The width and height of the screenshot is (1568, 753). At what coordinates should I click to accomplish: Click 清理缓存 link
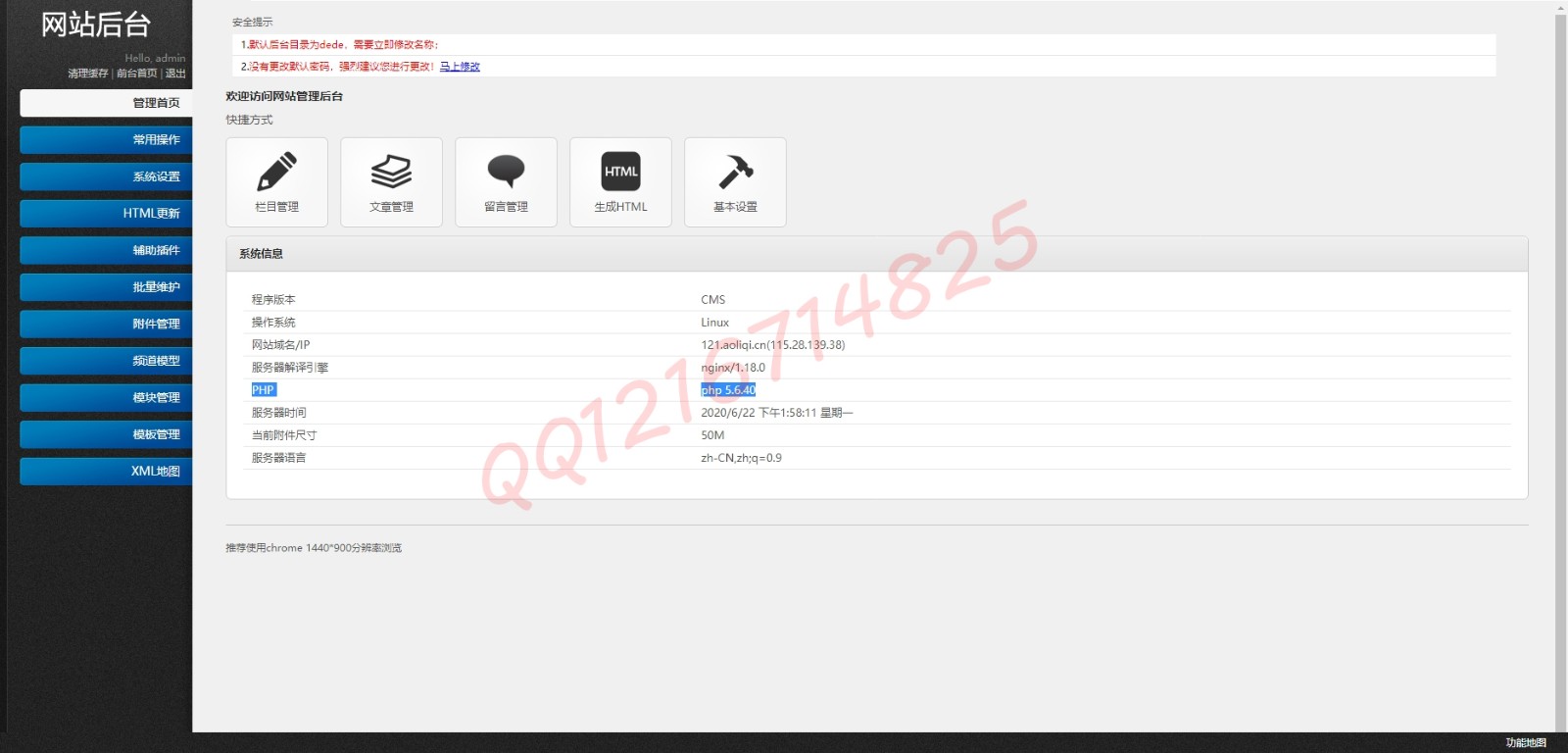tap(87, 74)
